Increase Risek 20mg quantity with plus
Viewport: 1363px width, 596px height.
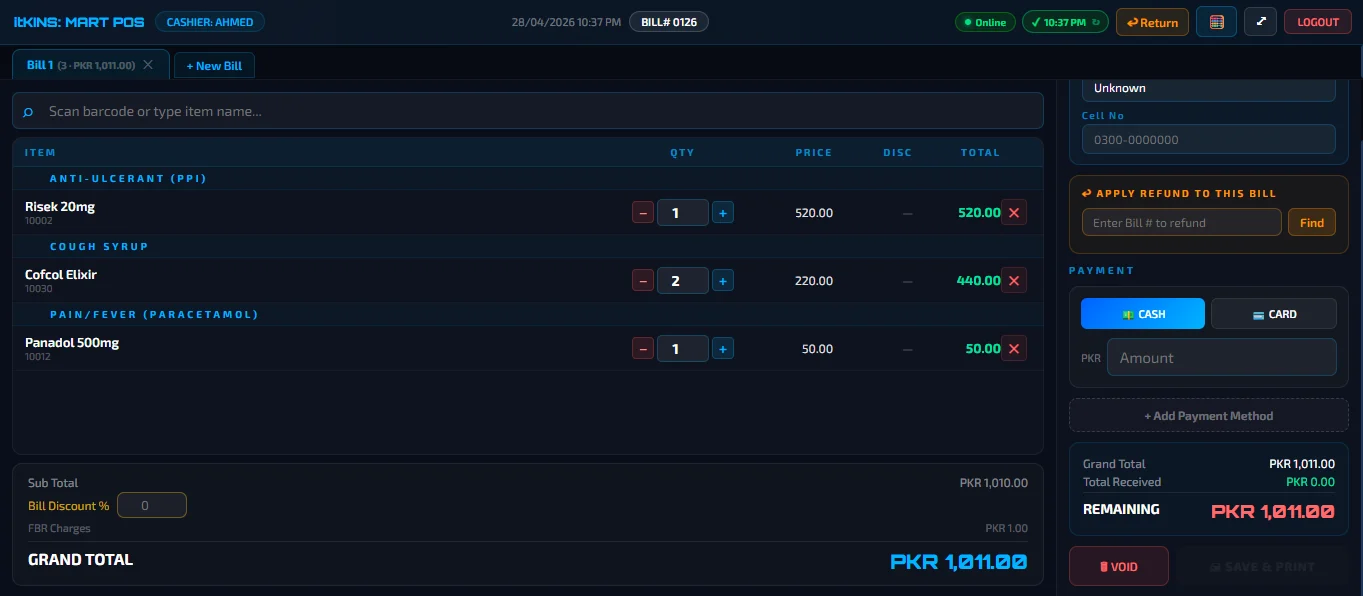(x=723, y=212)
